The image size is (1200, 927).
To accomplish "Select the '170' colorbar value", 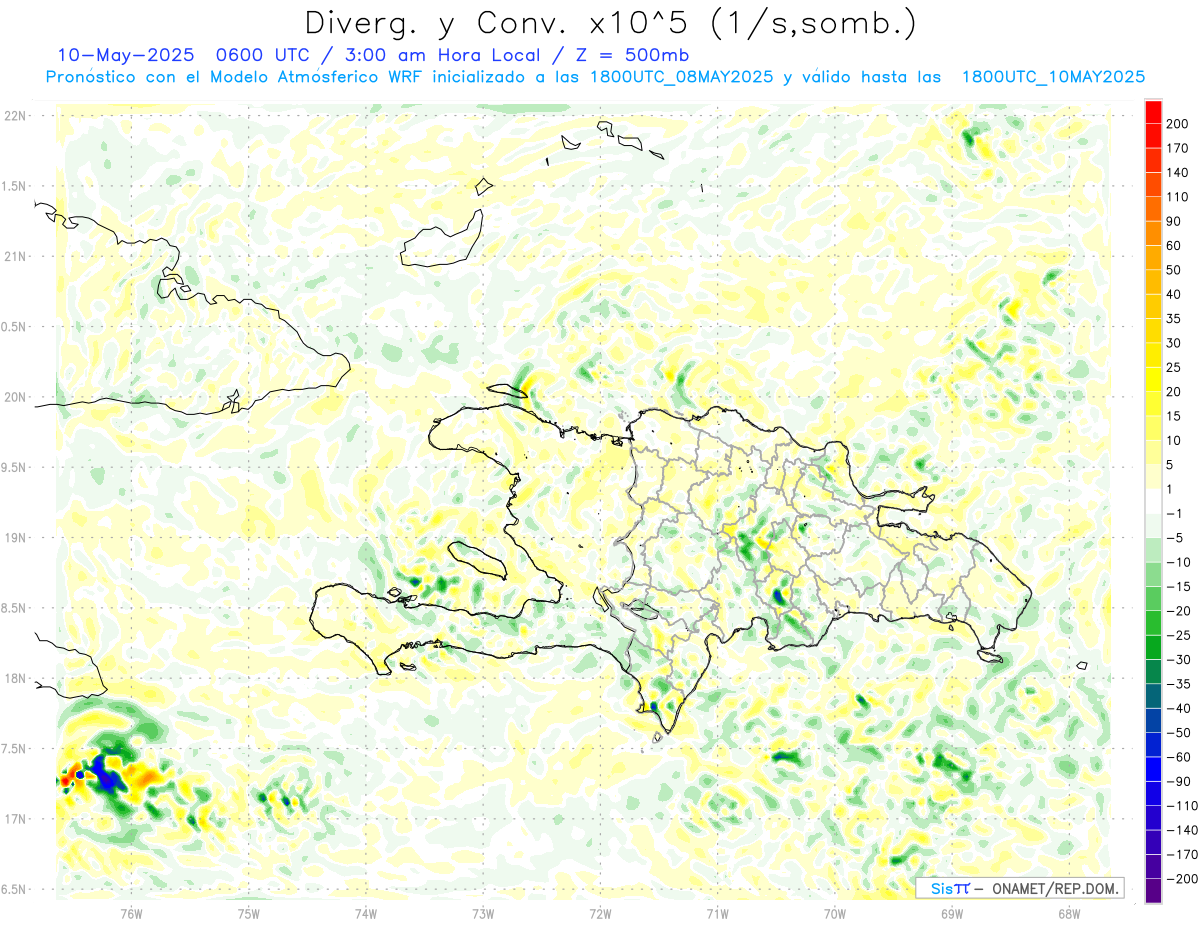I will point(1177,148).
